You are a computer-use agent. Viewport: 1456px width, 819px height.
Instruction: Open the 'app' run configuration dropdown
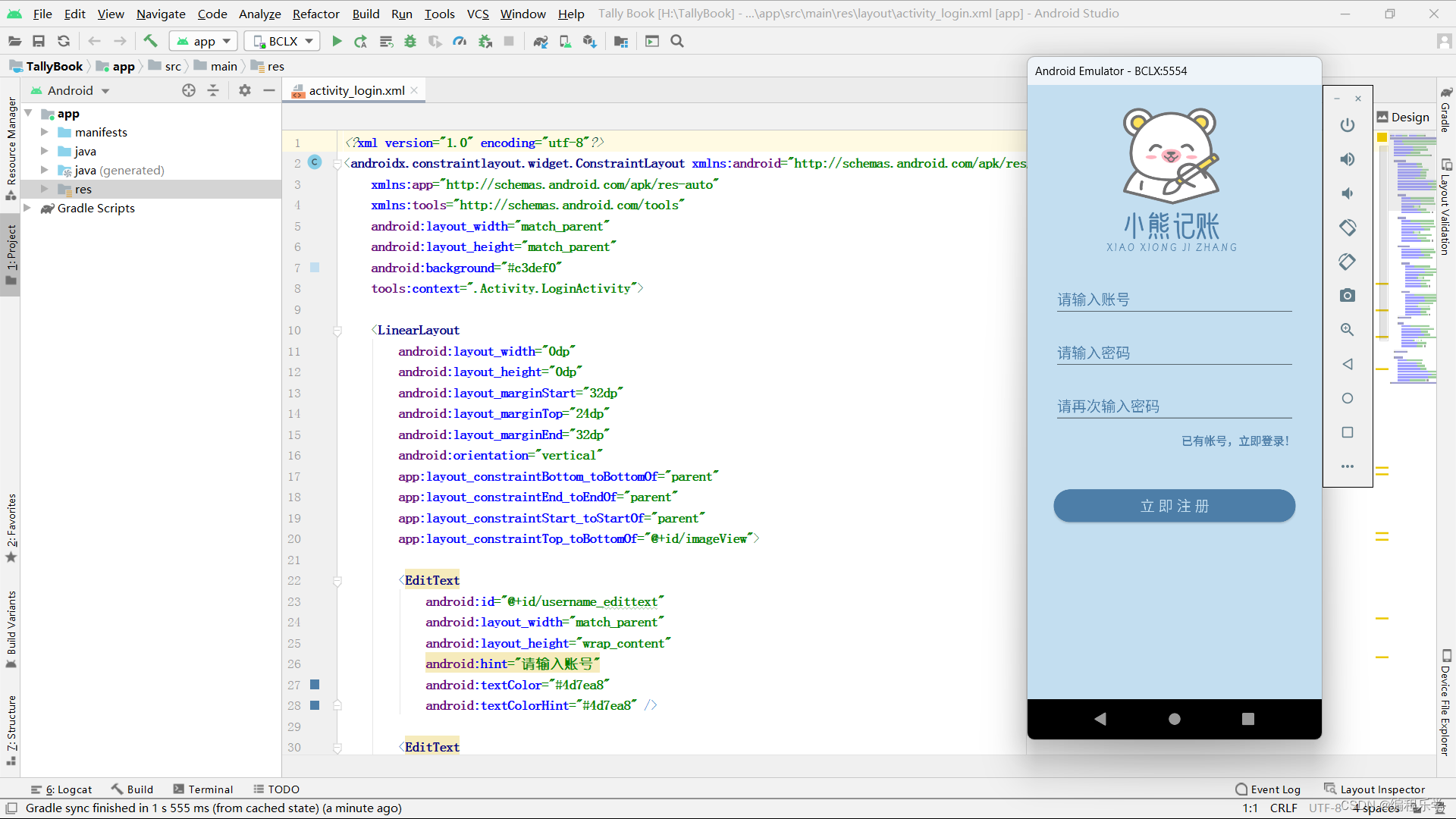pos(202,41)
